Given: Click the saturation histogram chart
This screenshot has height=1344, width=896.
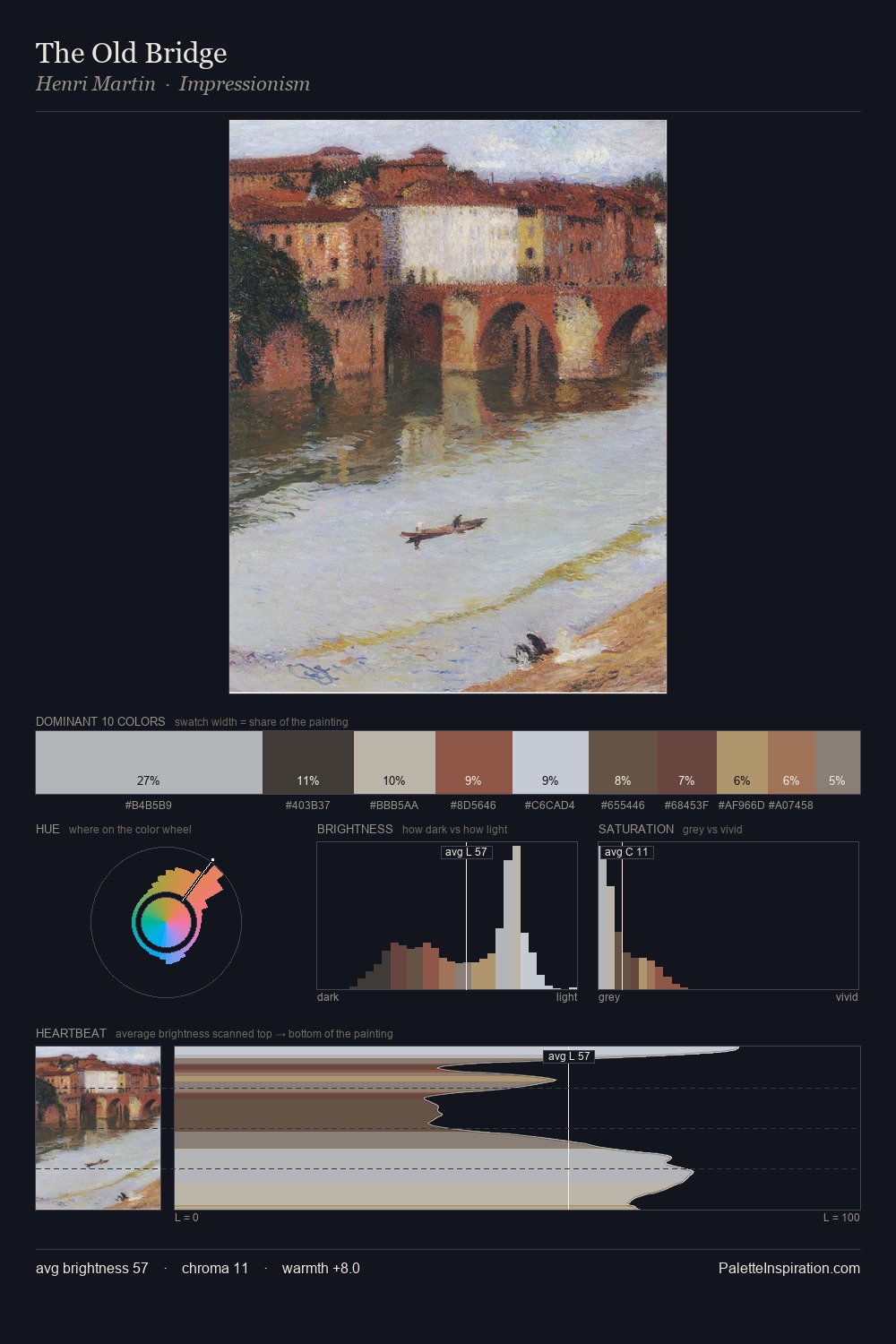Looking at the screenshot, I should click(728, 916).
